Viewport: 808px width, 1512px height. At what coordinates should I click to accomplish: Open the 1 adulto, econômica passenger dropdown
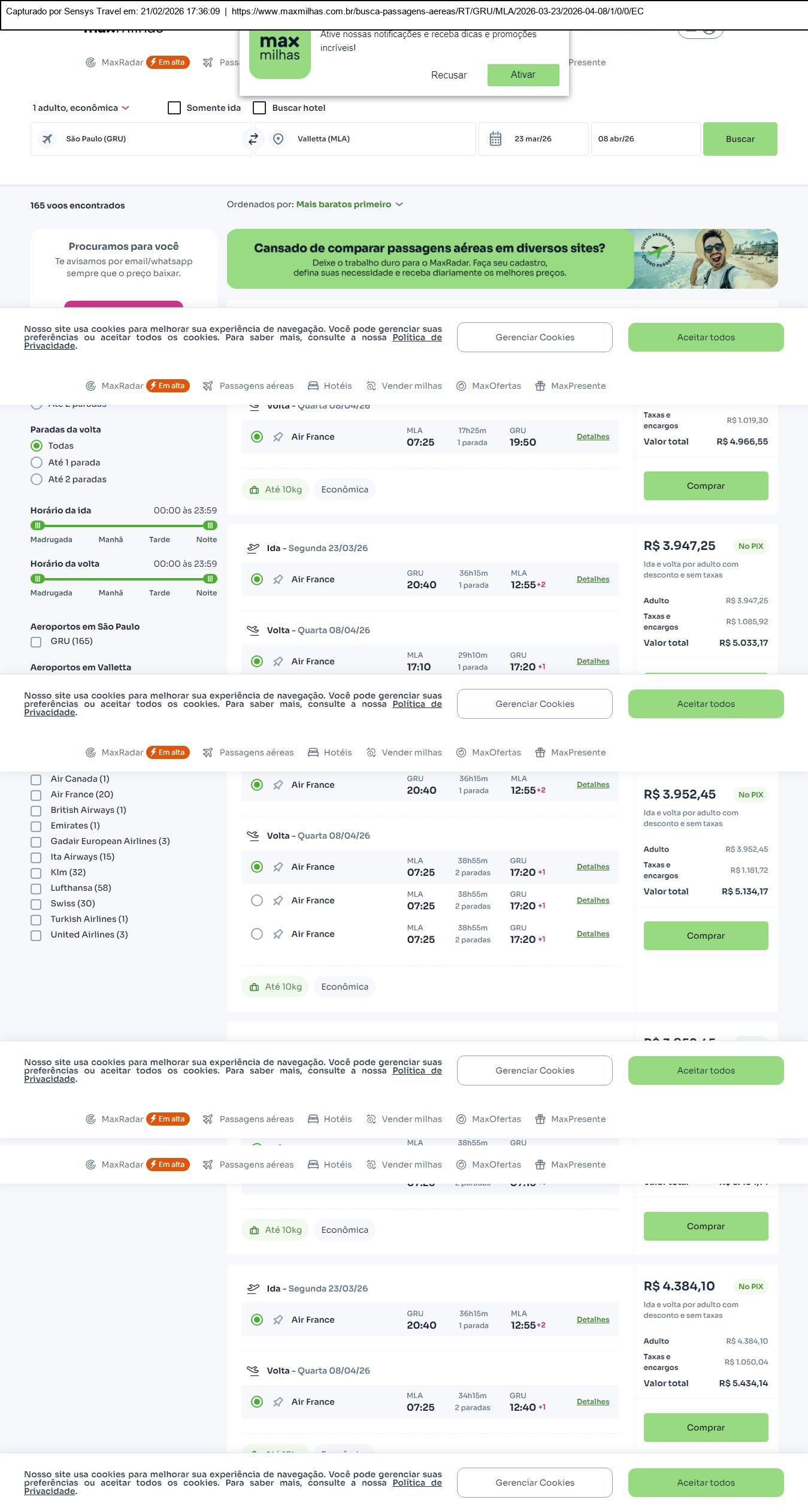(x=80, y=108)
